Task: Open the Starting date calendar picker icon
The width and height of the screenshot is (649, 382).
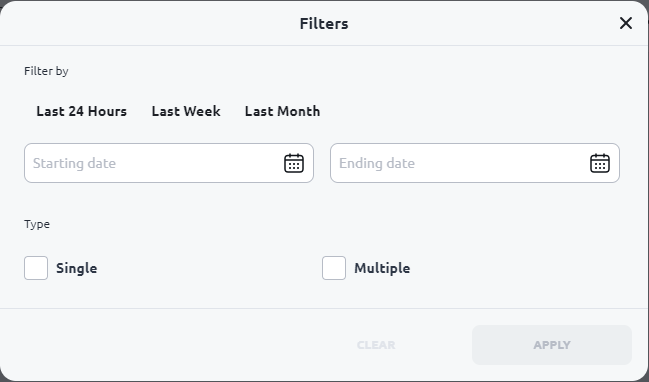Action: (x=294, y=163)
